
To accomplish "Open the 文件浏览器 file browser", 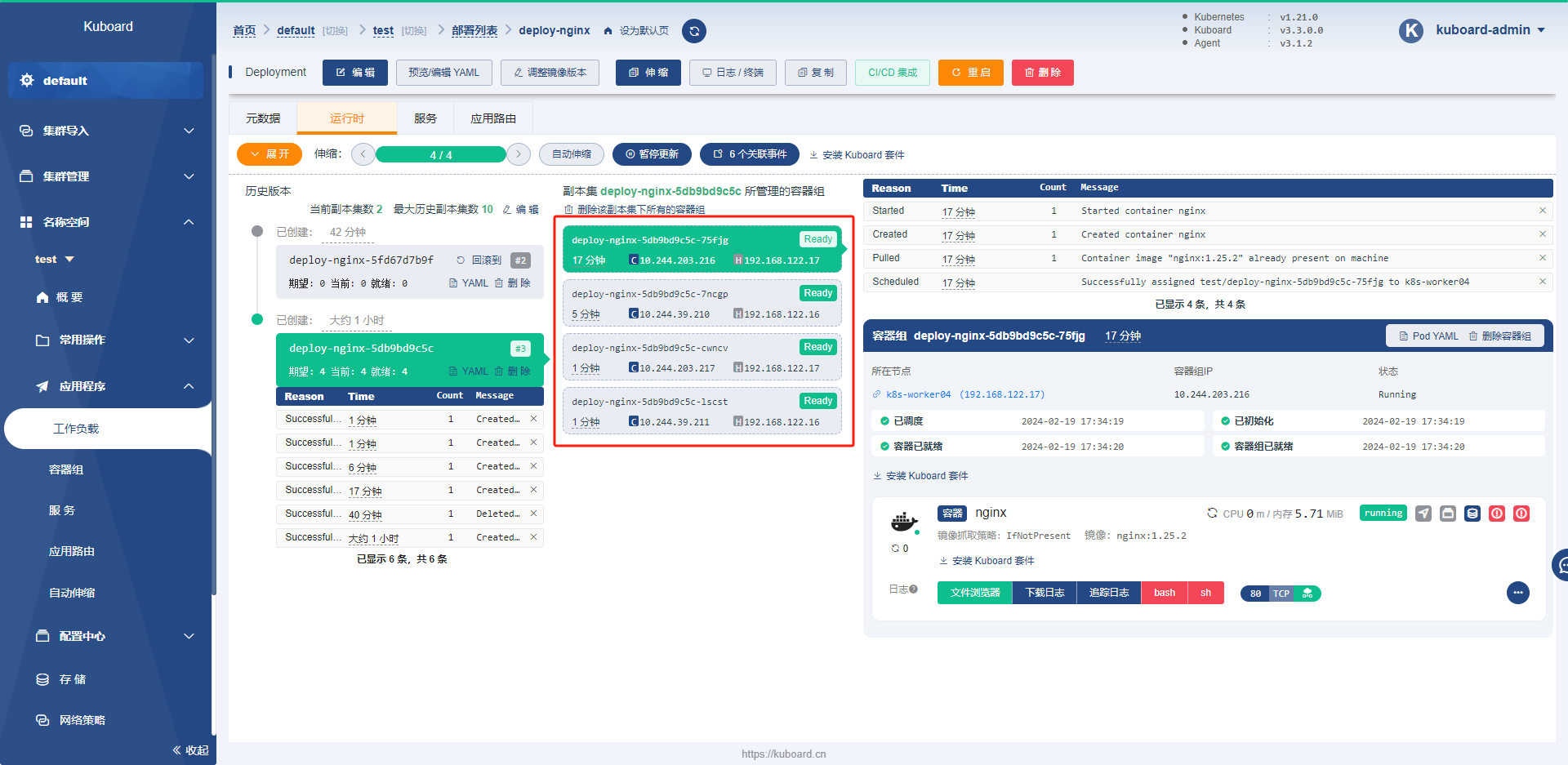I will coord(975,593).
